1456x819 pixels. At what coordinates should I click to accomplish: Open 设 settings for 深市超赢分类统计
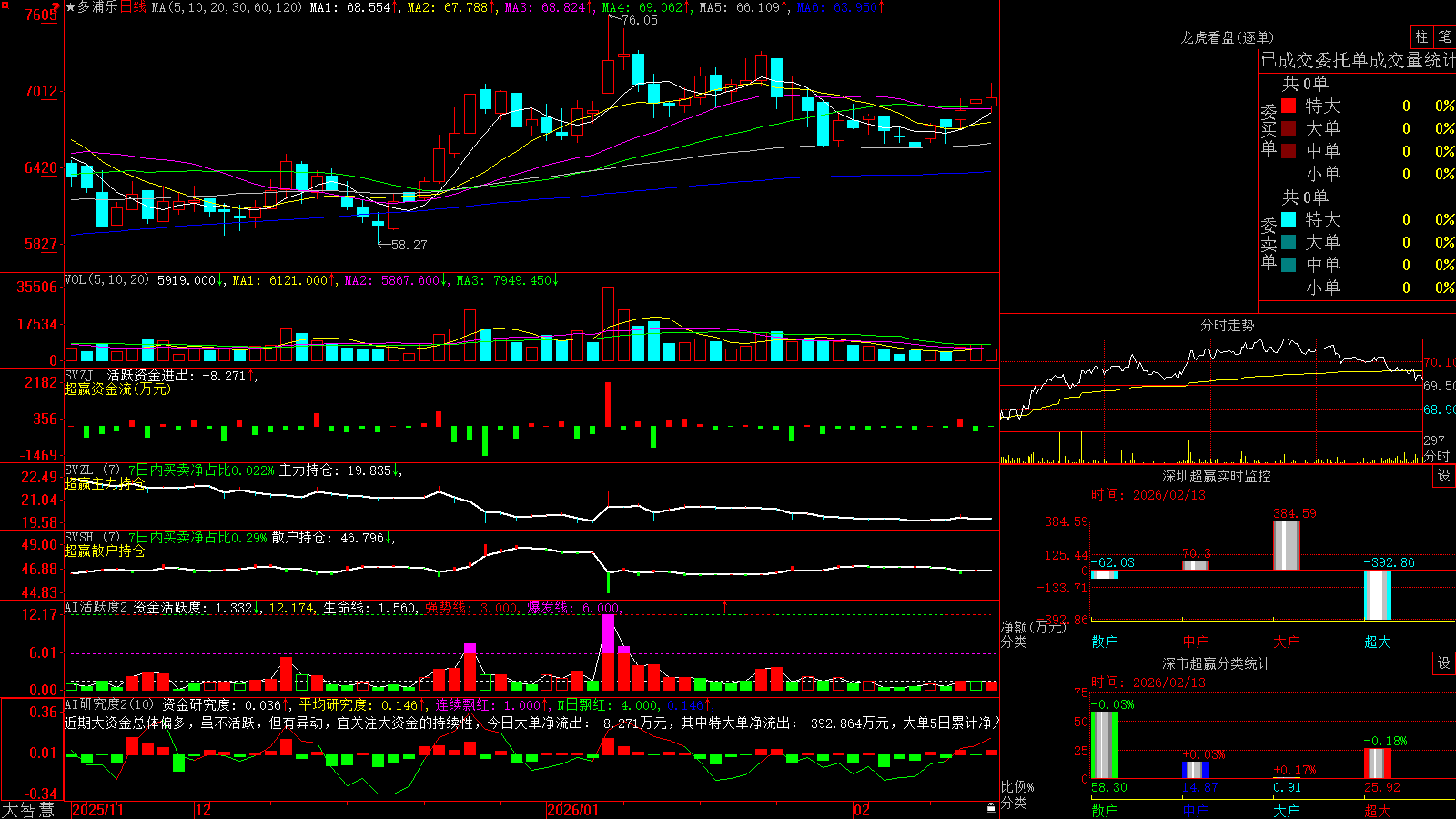click(x=1444, y=663)
